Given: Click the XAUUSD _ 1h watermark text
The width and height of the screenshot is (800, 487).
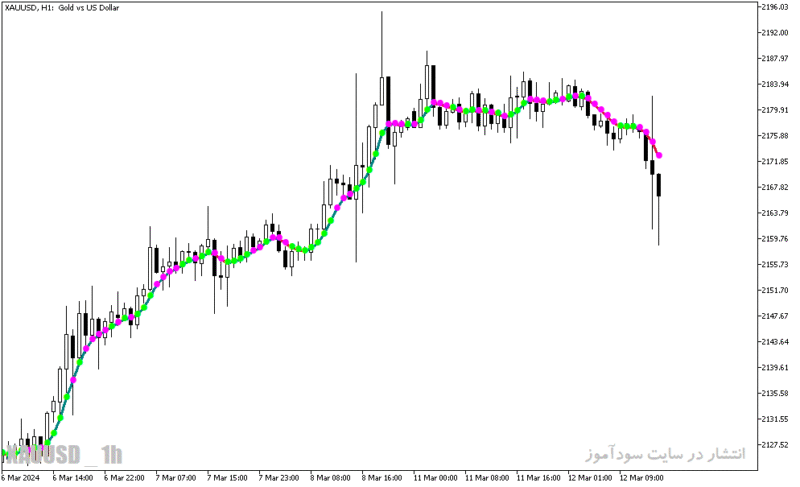Looking at the screenshot, I should click(x=64, y=455).
